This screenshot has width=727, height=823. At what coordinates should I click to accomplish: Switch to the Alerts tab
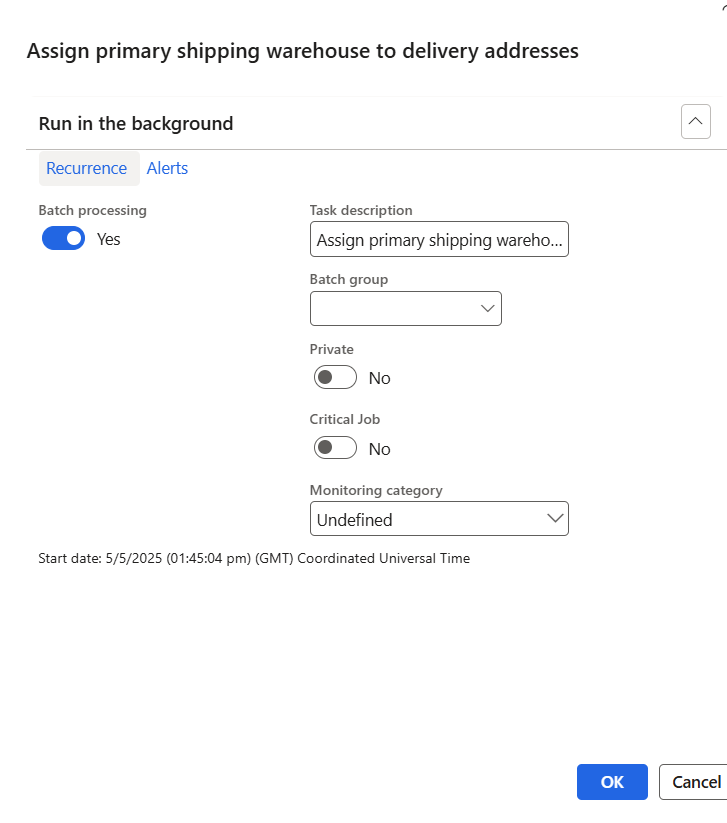point(167,168)
